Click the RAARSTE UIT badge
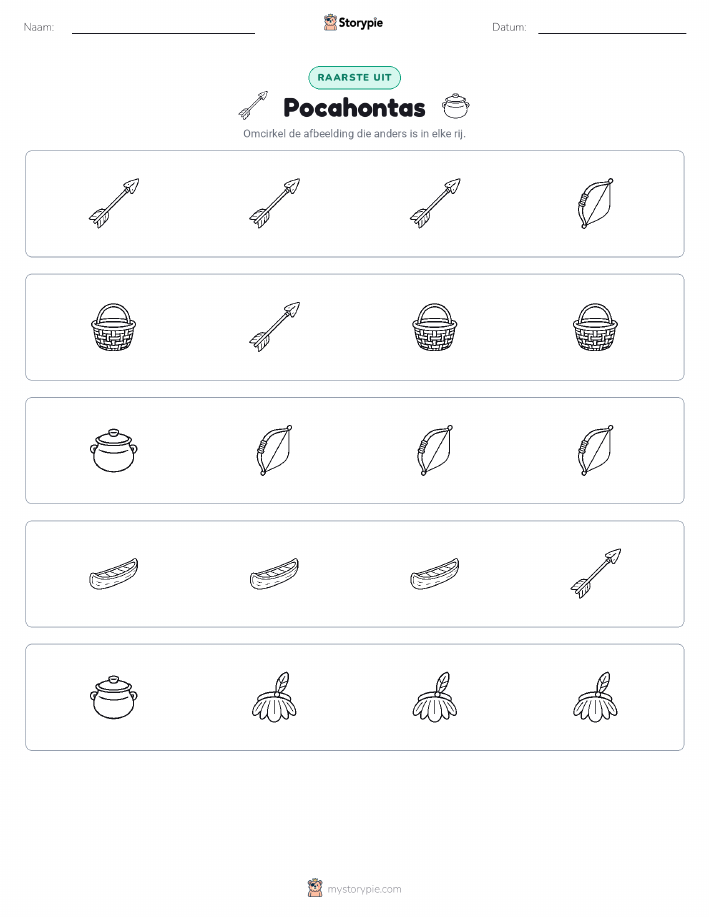709x917 pixels. point(354,78)
